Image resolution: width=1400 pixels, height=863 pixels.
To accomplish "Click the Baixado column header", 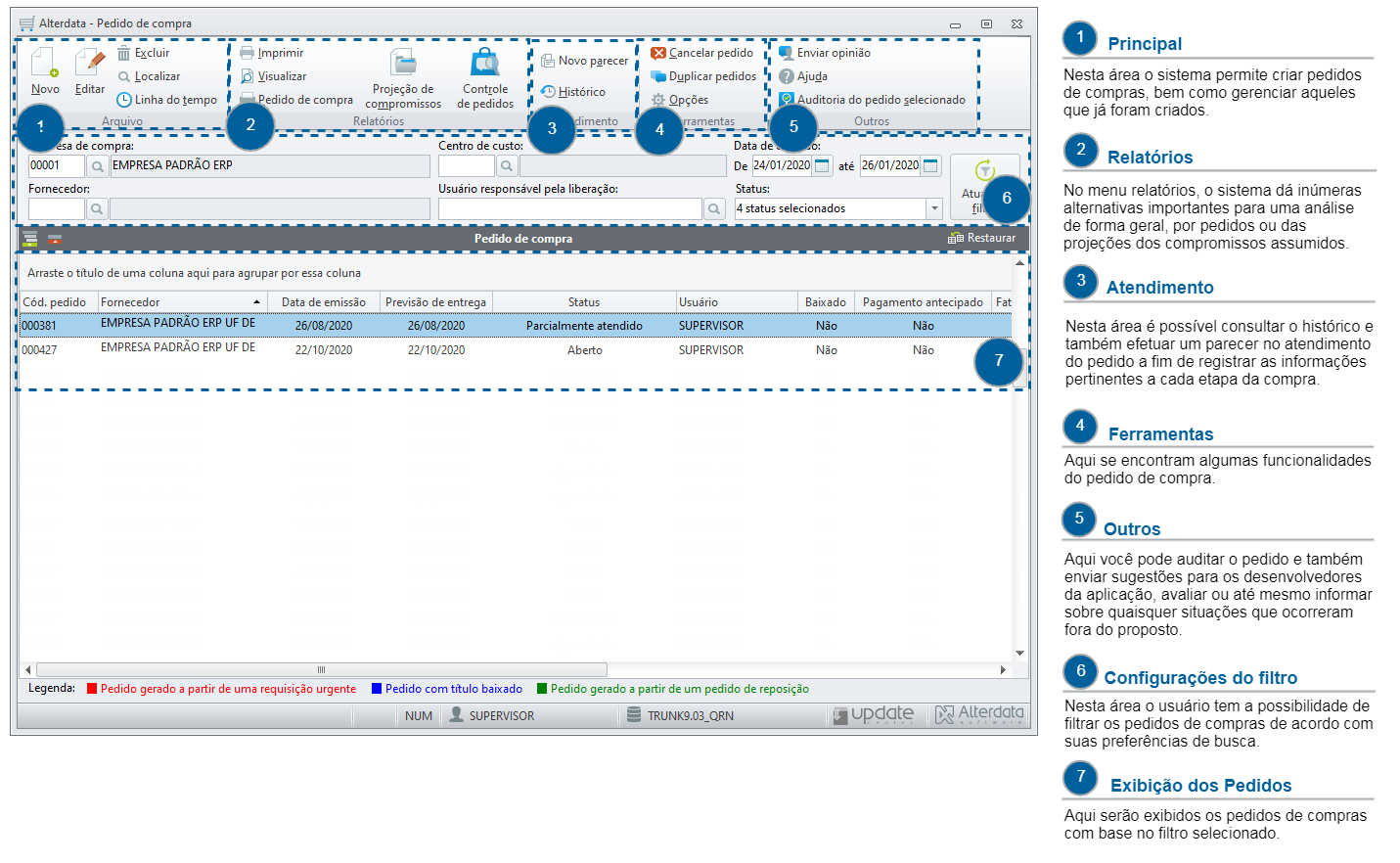I will 826,302.
